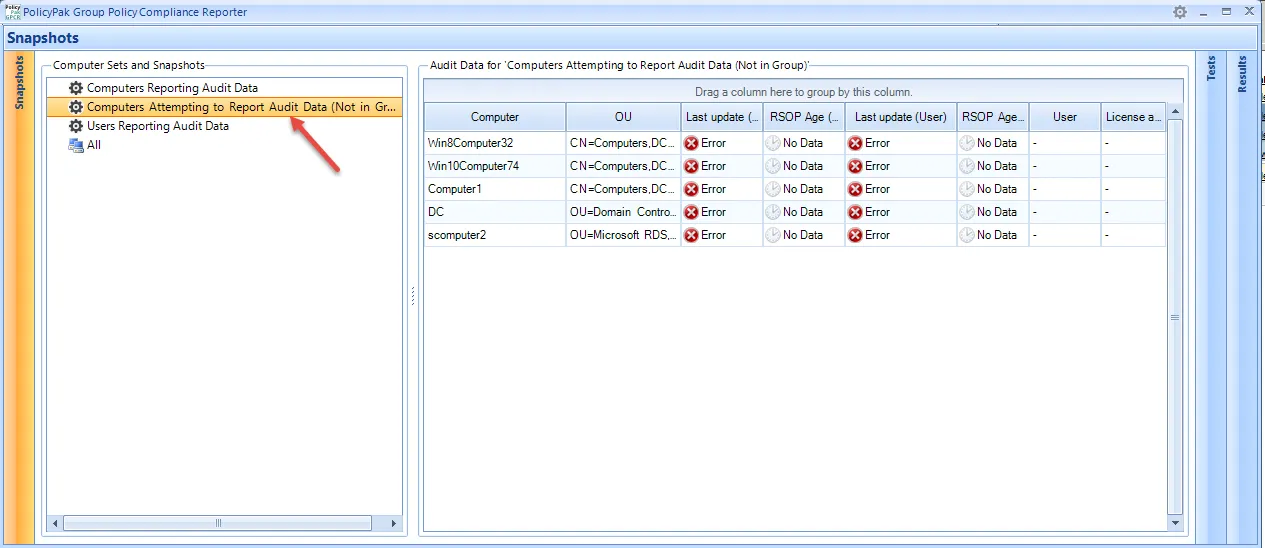Click first RSOP Age clock icon for Computer1

coord(773,189)
